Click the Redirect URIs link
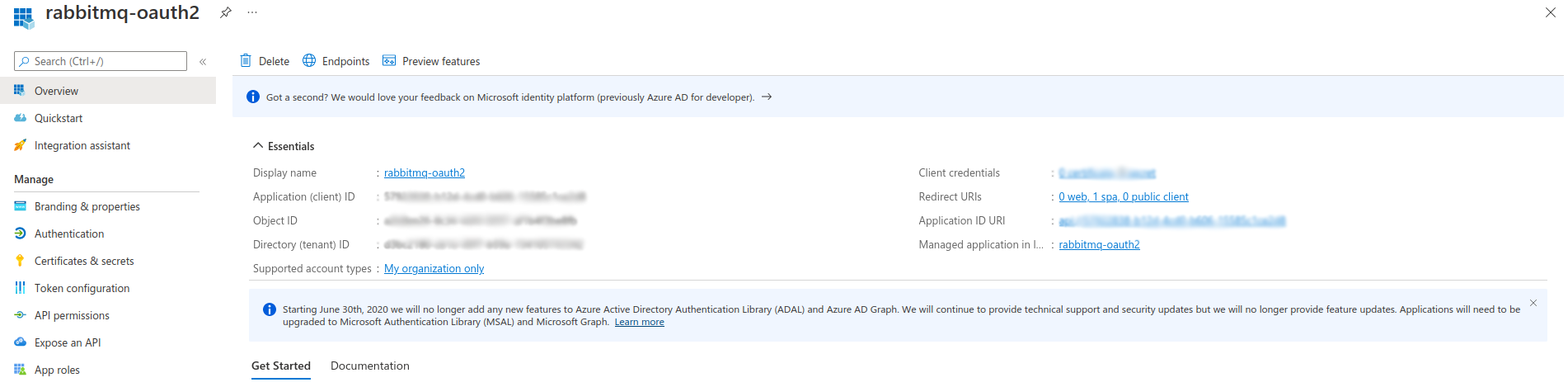This screenshot has height=387, width=1568. [1123, 197]
